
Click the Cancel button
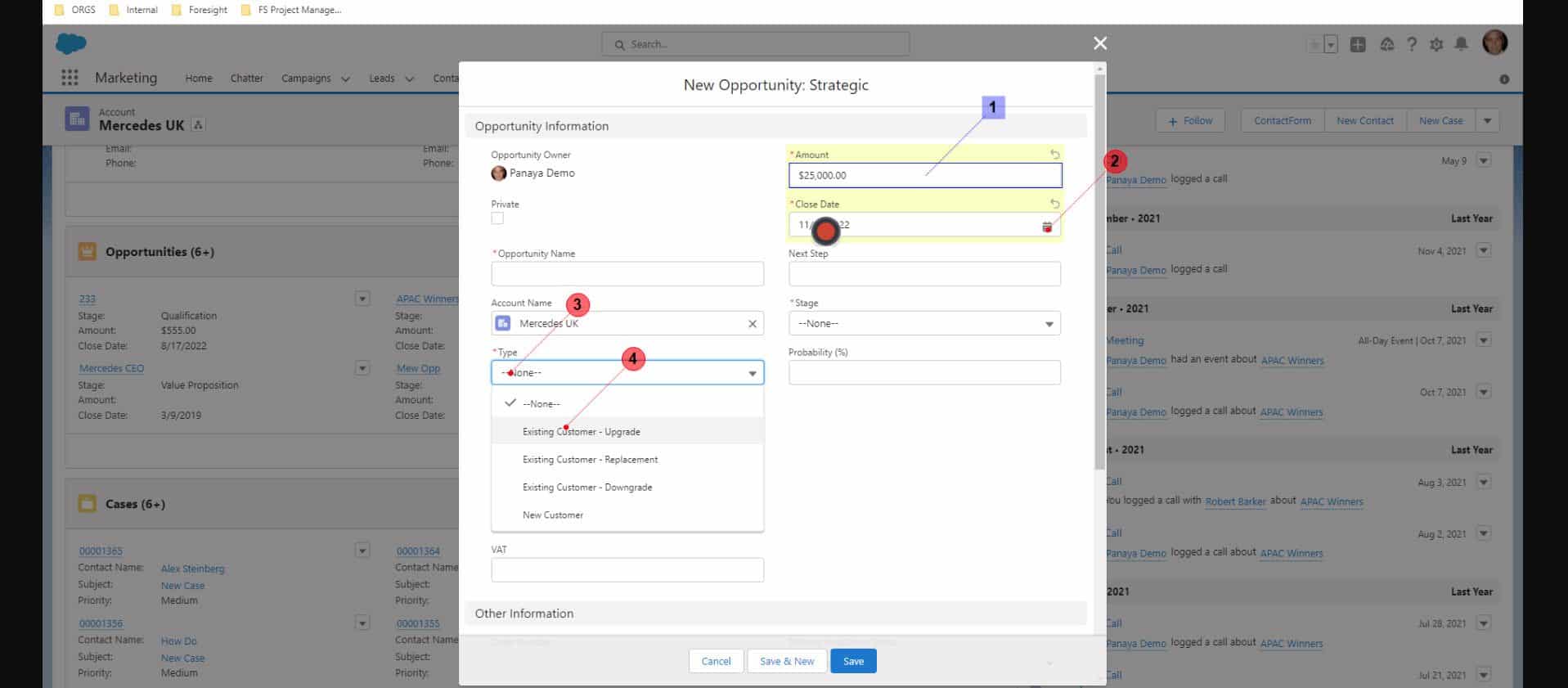(x=716, y=661)
